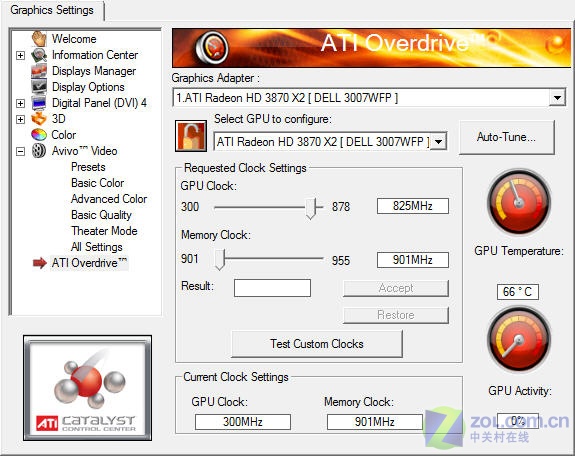Image resolution: width=575 pixels, height=456 pixels.
Task: Select Avivo Video in the tree
Action: [x=84, y=151]
